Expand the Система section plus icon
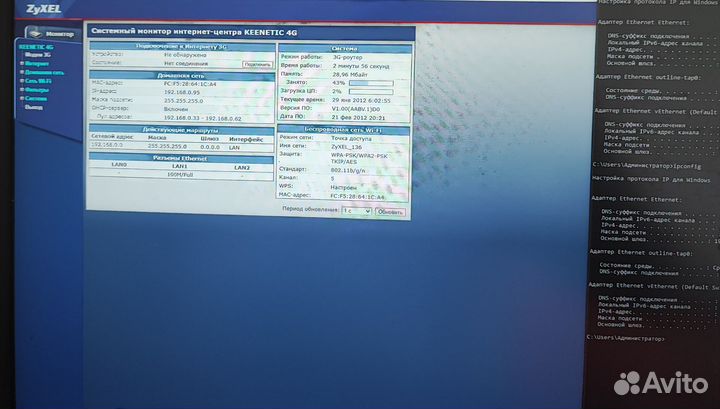The height and width of the screenshot is (409, 720). pos(22,99)
